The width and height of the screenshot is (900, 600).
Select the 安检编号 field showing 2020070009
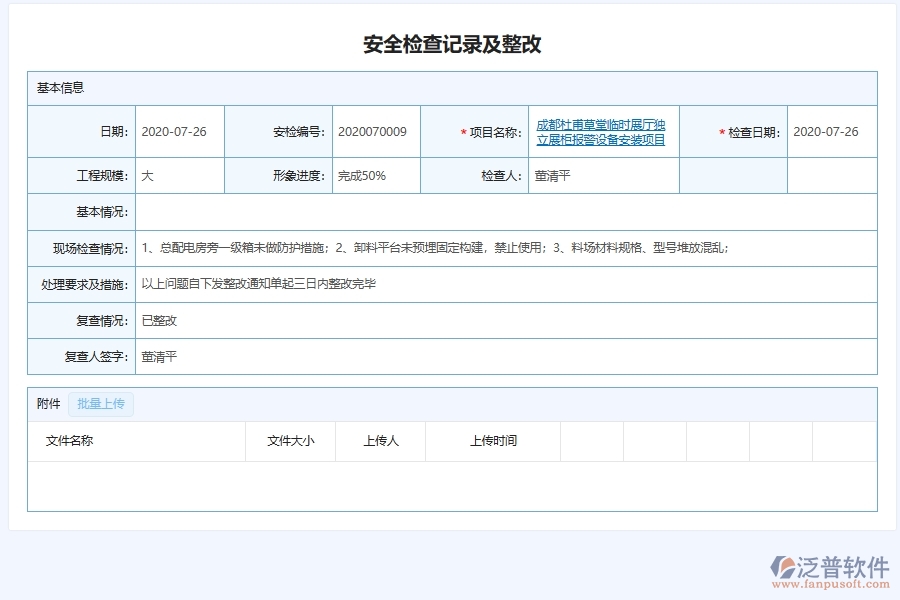coord(373,132)
